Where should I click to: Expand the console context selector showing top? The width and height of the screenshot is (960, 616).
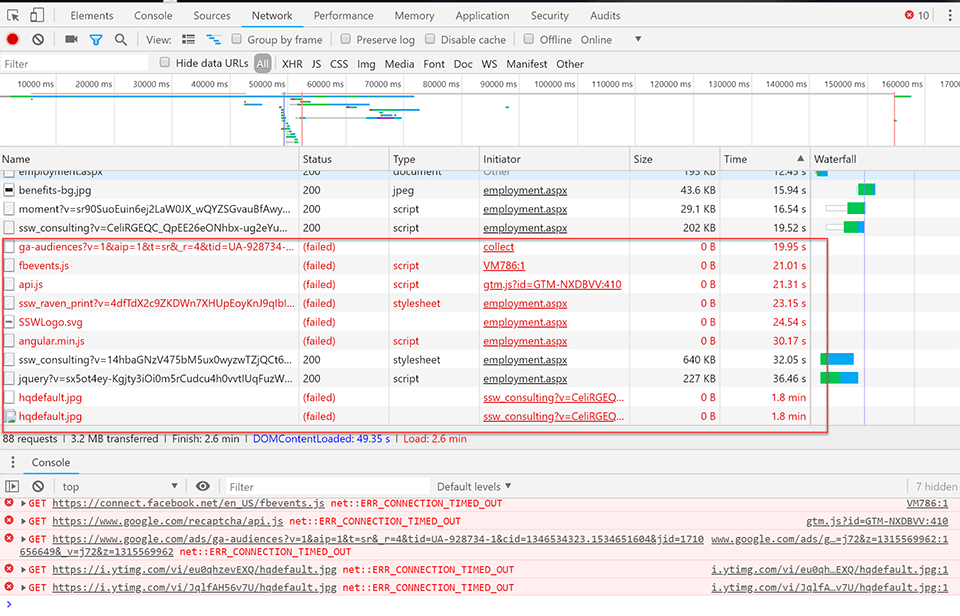click(118, 487)
